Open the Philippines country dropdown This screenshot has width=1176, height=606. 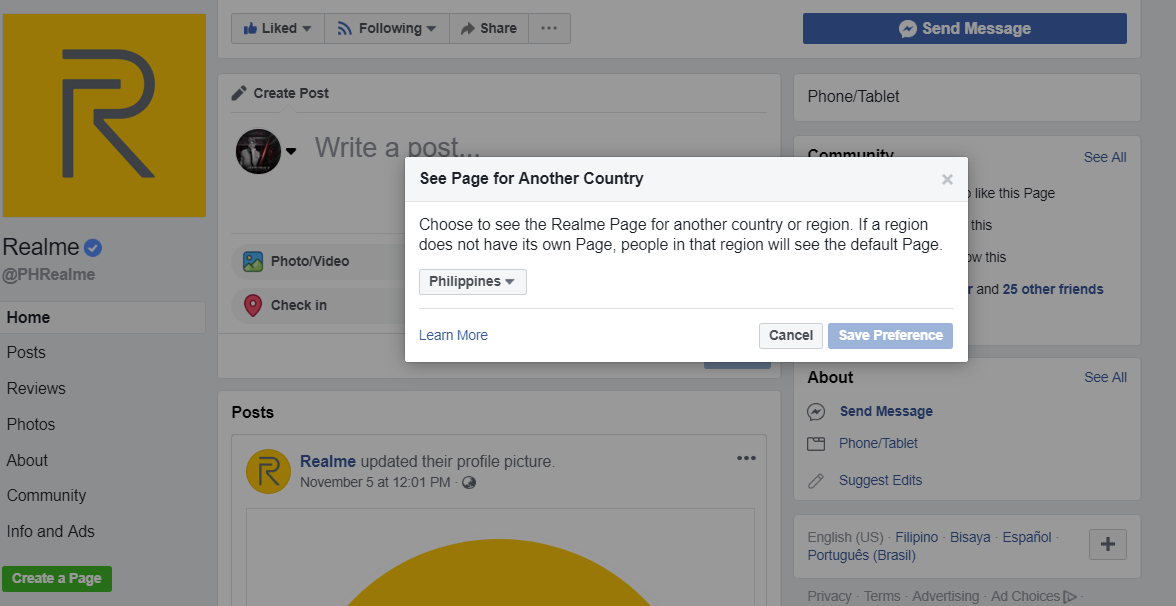click(x=472, y=282)
